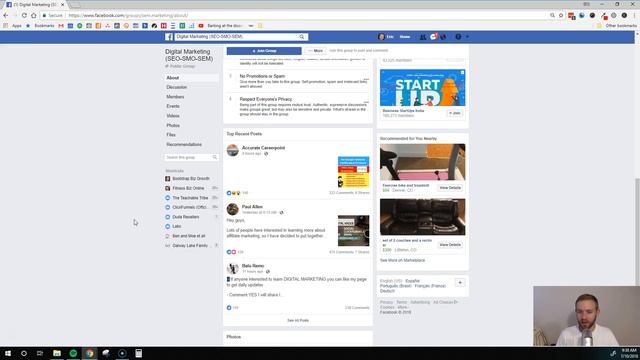The image size is (640, 360).
Task: Open Task View in the taskbar
Action: [40, 353]
